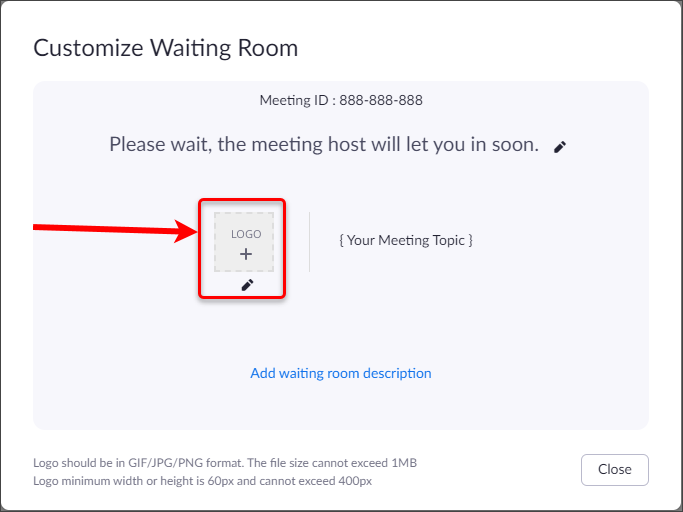Click the Customize Waiting Room heading
Viewport: 683px width, 512px height.
pos(166,47)
